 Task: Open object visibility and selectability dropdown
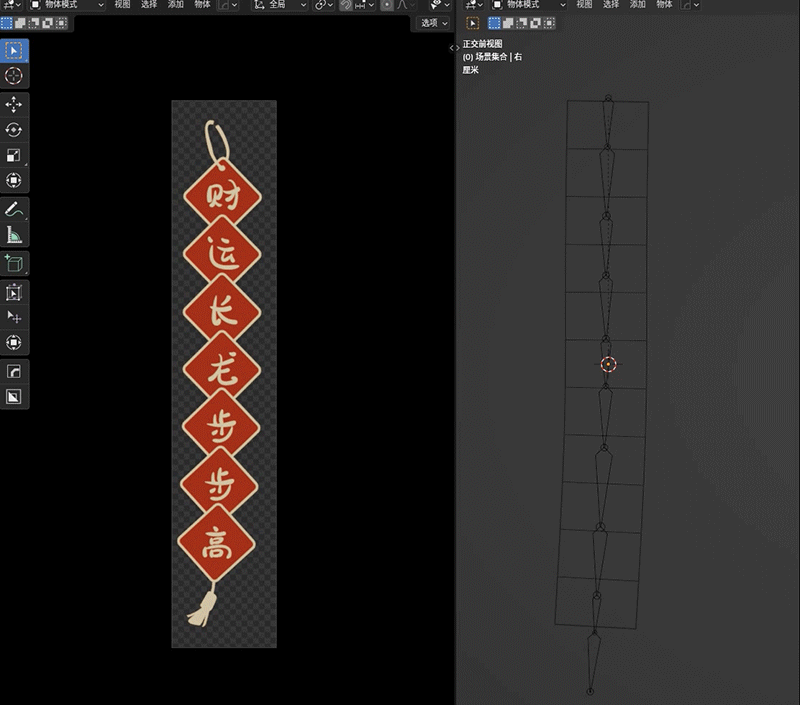click(439, 5)
